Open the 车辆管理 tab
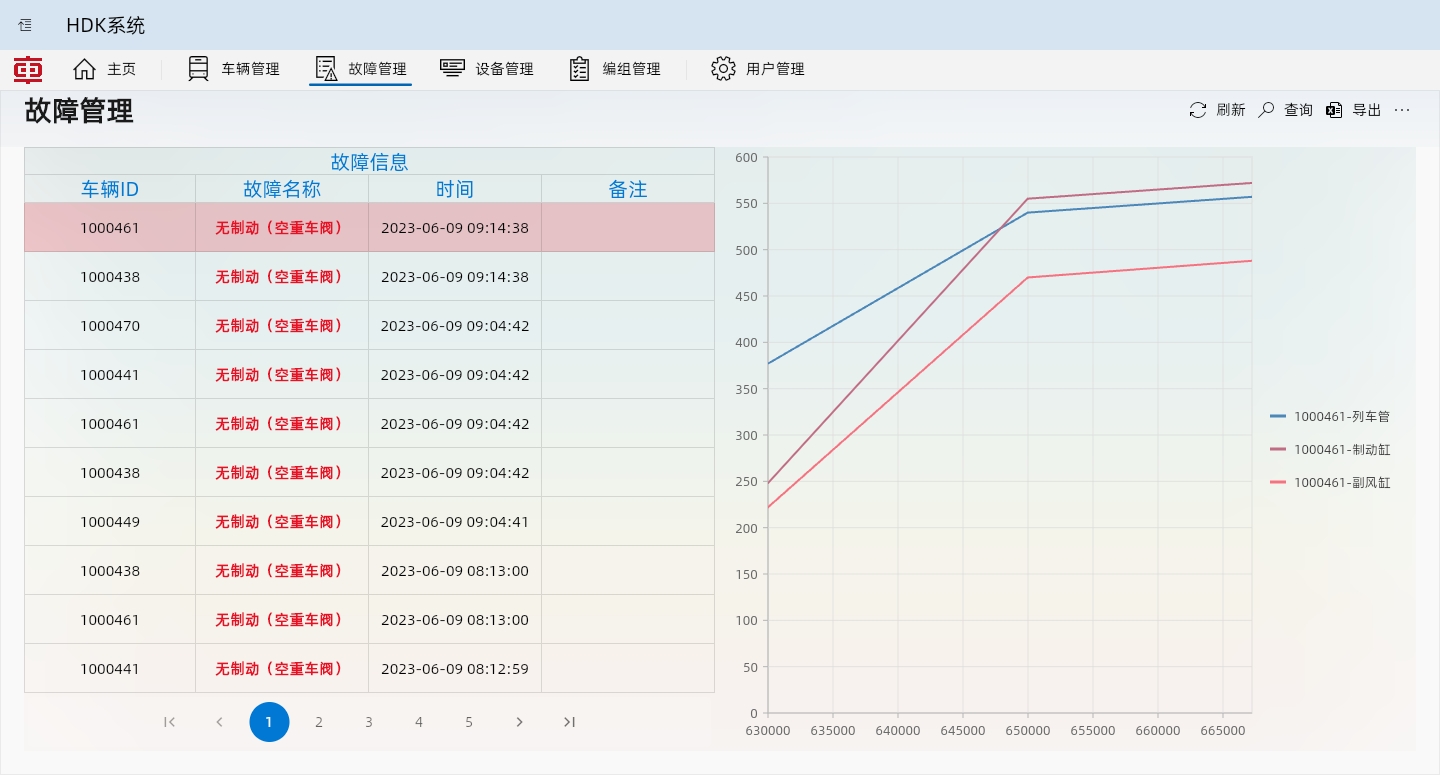Viewport: 1440px width, 775px height. pos(234,69)
